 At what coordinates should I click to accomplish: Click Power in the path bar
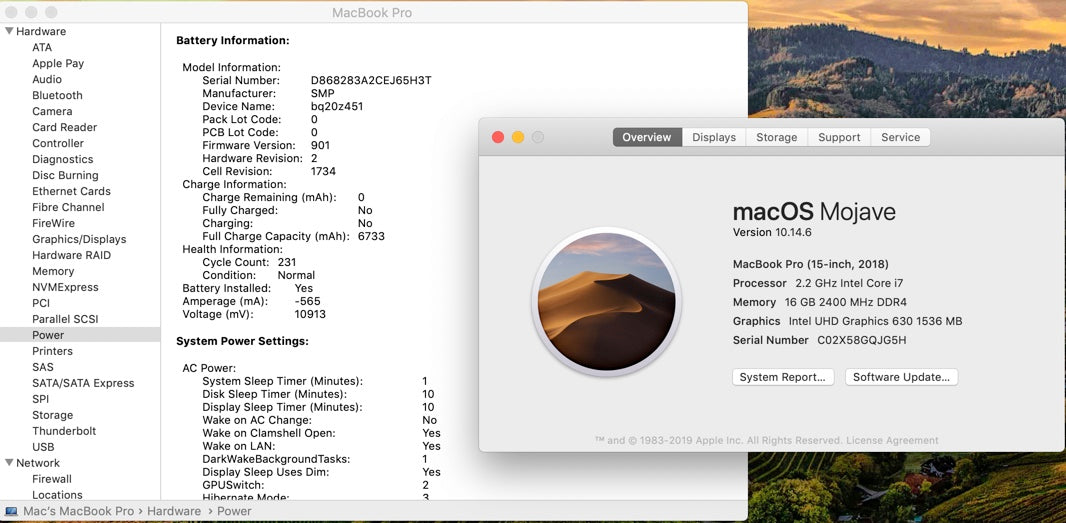[234, 511]
